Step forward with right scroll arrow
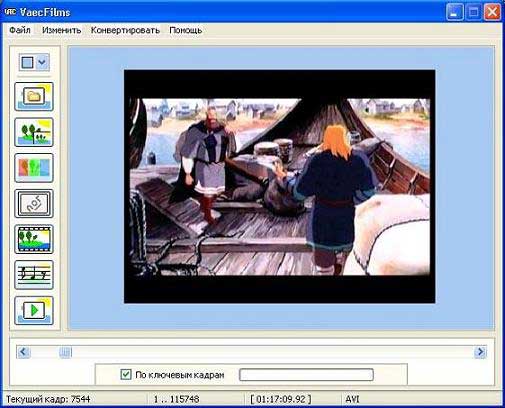This screenshot has height=408, width=505. tap(480, 352)
